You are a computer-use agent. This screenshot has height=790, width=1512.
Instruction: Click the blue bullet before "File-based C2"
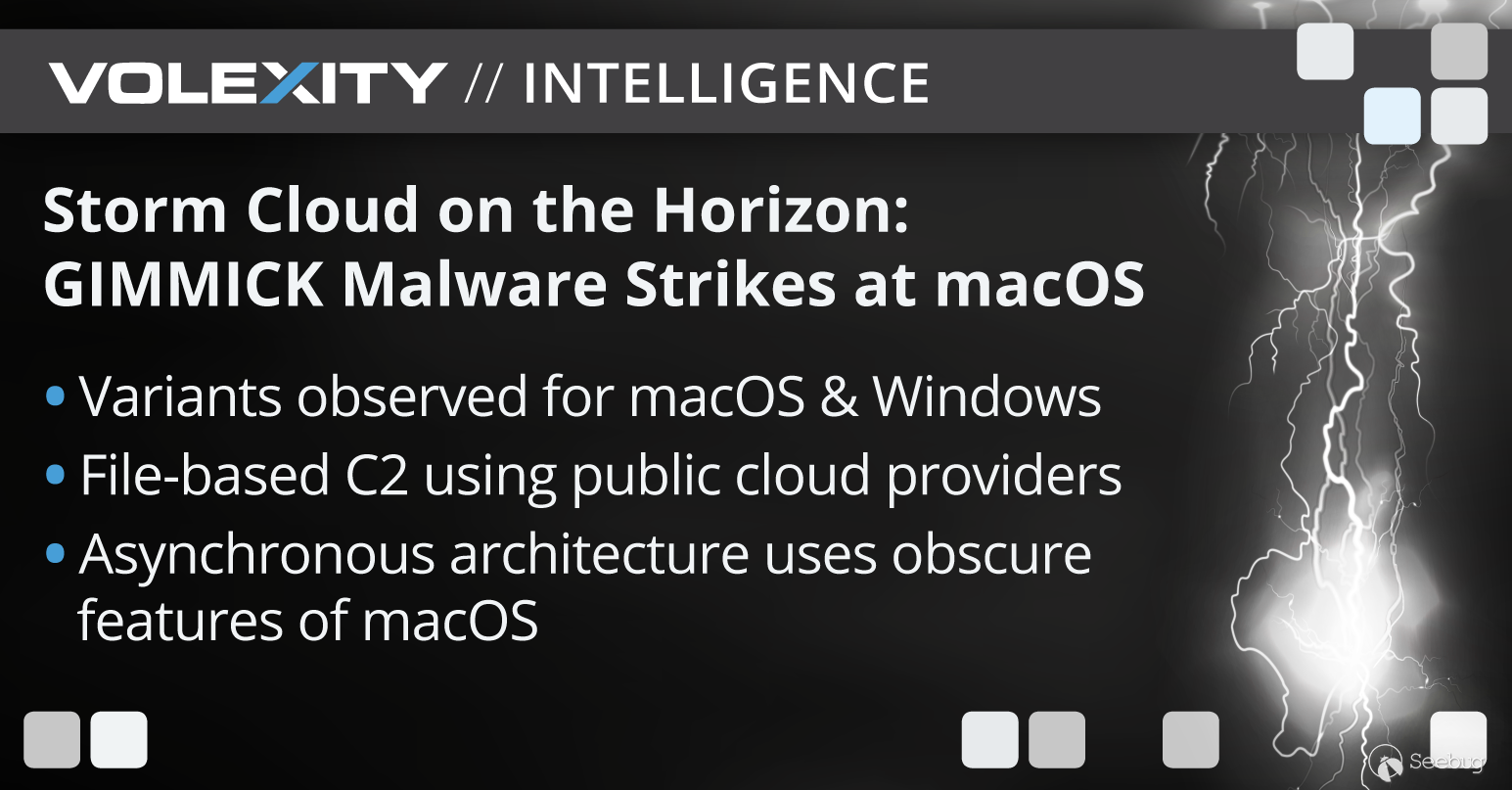[56, 476]
